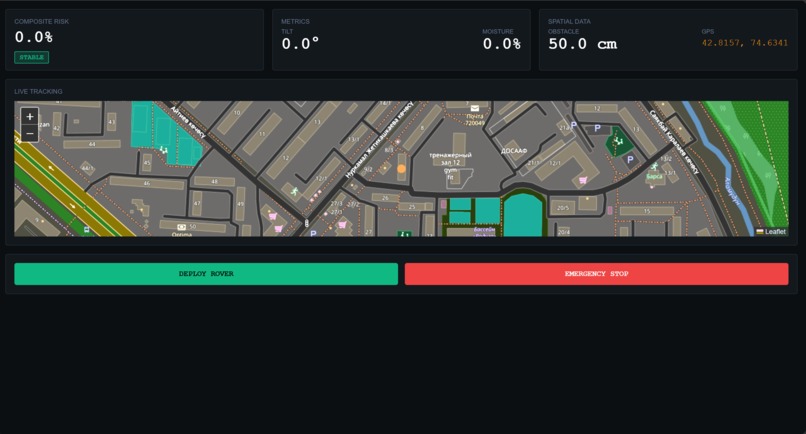The width and height of the screenshot is (806, 434).
Task: Click the green running figure above Барса
Action: click(x=654, y=167)
